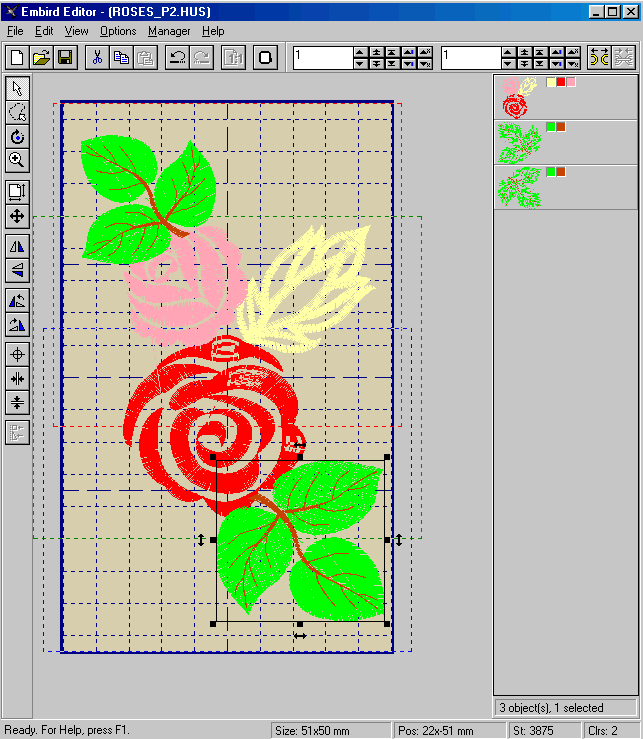The height and width of the screenshot is (739, 643).
Task: Decrease the second number field with down arrow
Action: click(x=508, y=64)
